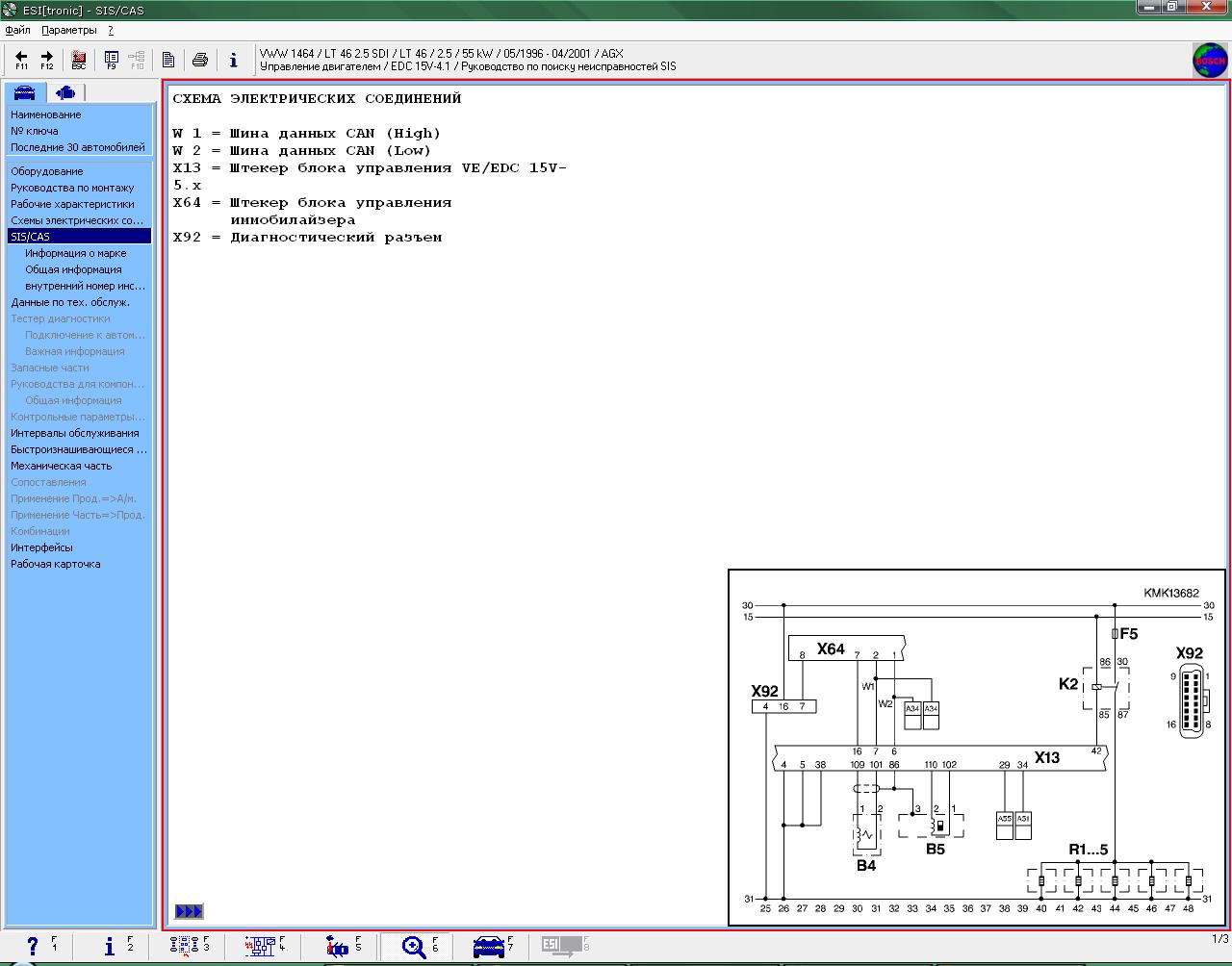Screen dimensions: 1232x966
Task: Open Интерфейсы entry
Action: point(41,547)
